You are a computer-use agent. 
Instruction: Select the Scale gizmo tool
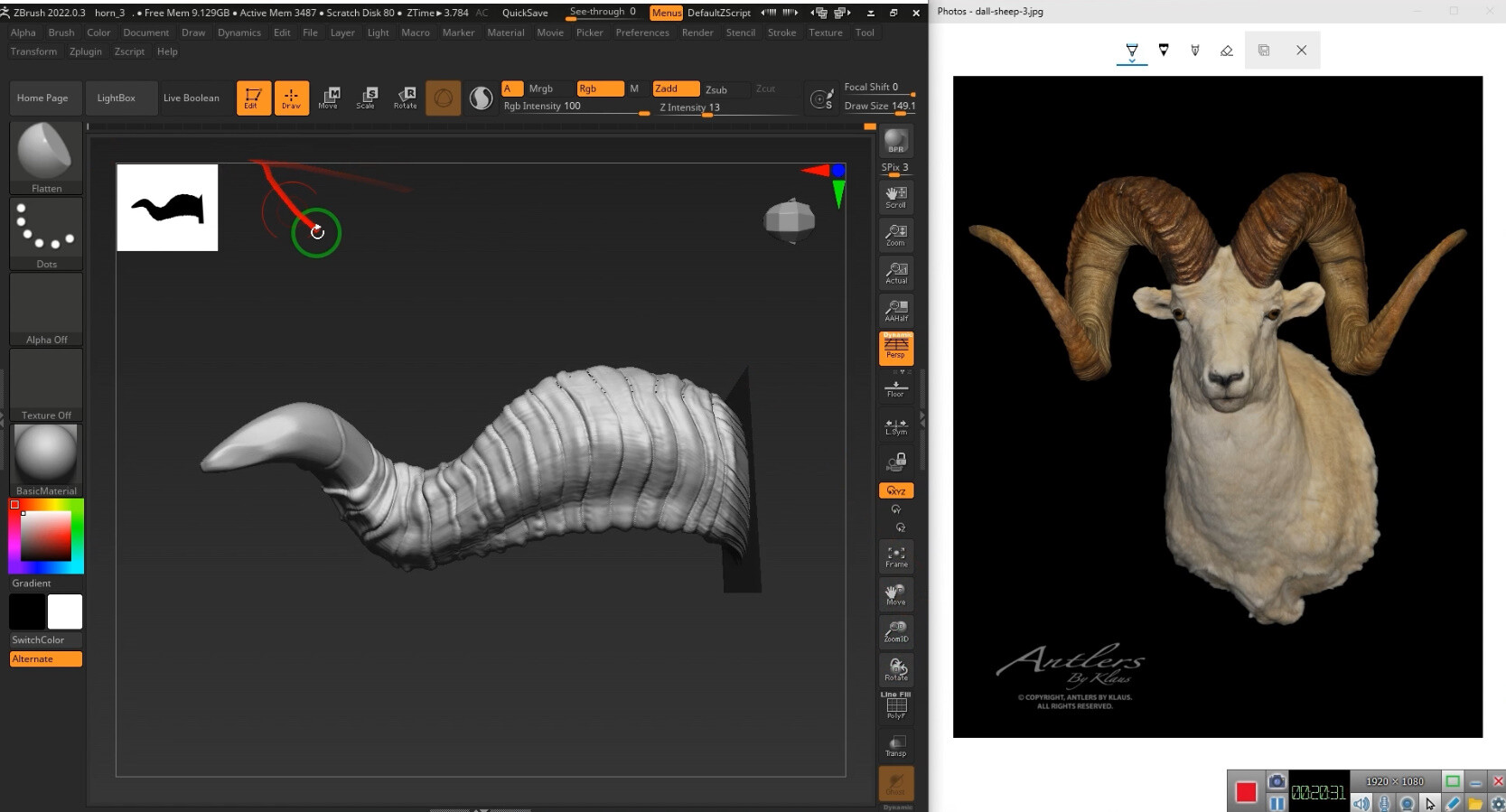tap(367, 98)
